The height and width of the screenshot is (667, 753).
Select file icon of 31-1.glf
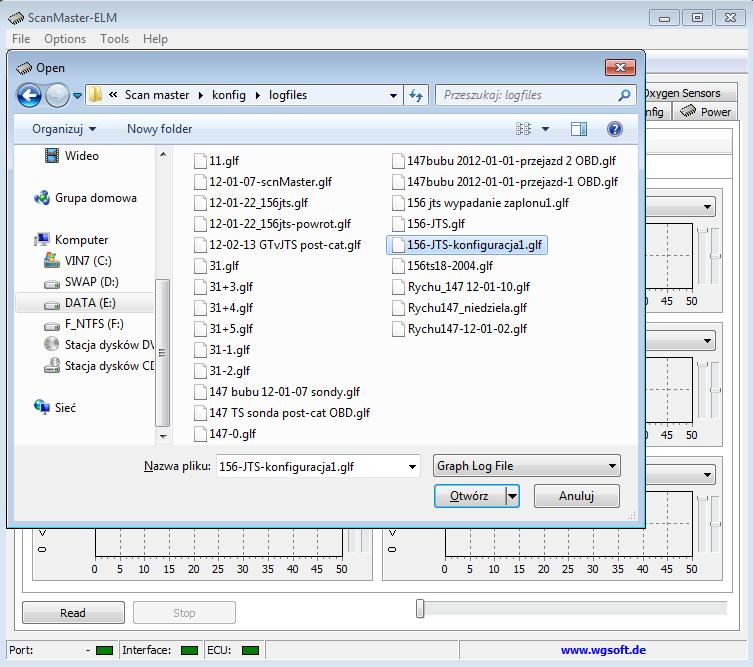point(200,350)
